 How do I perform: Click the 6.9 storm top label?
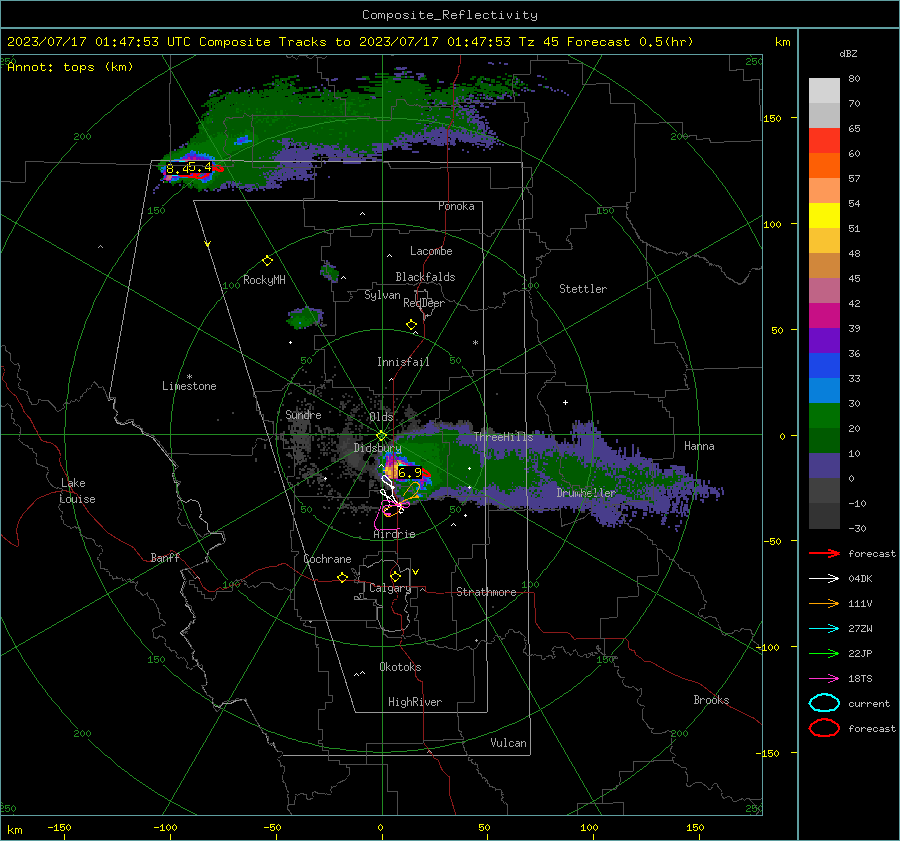tap(409, 472)
